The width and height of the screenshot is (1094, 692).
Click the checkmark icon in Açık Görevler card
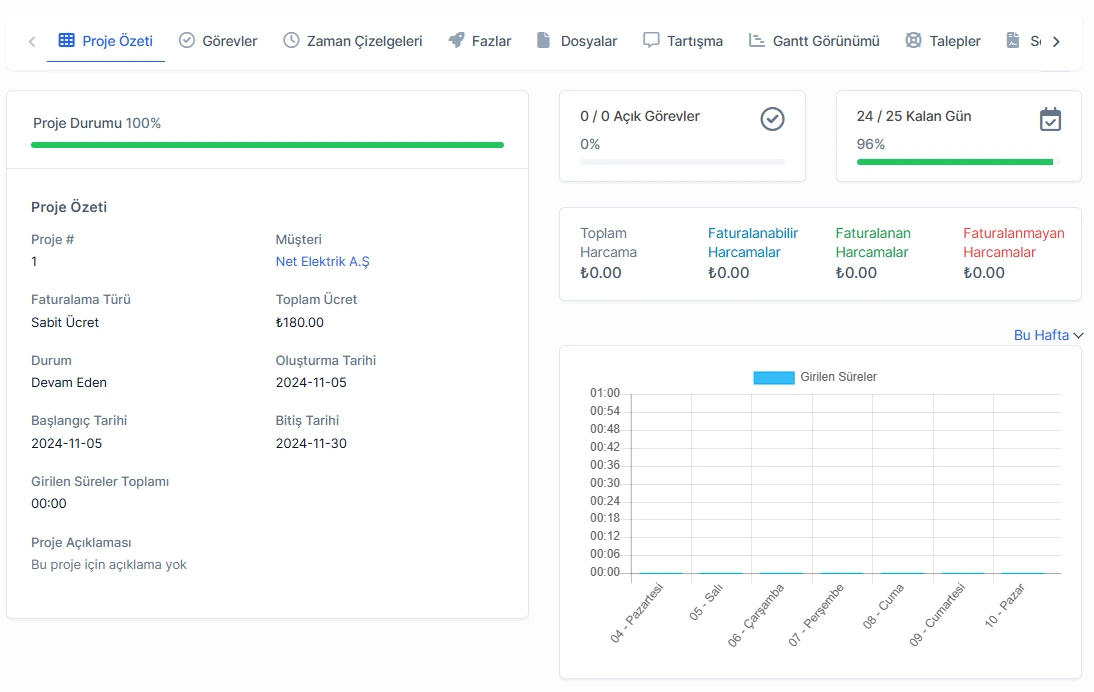pos(772,119)
